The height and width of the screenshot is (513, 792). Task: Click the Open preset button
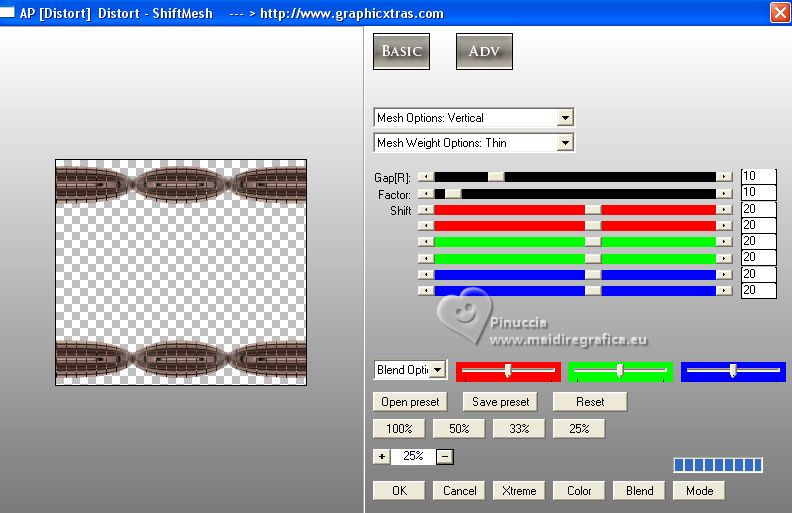tap(410, 402)
